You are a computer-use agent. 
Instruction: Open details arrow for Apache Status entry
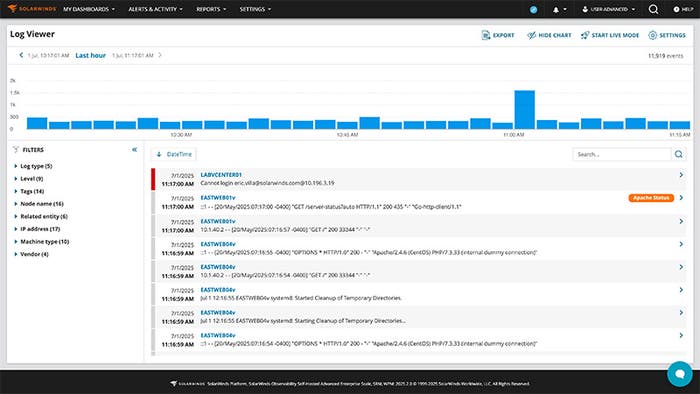(x=681, y=198)
